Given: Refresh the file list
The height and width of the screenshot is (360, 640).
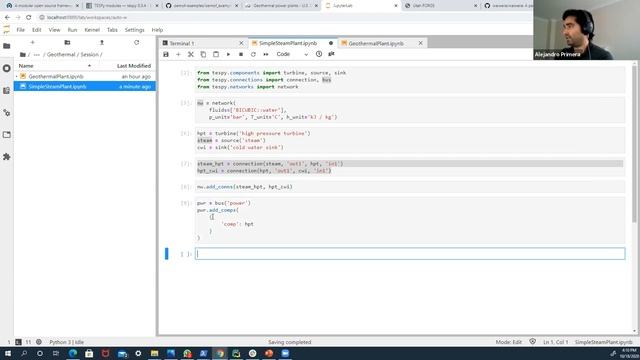Looking at the screenshot, I should click(136, 42).
